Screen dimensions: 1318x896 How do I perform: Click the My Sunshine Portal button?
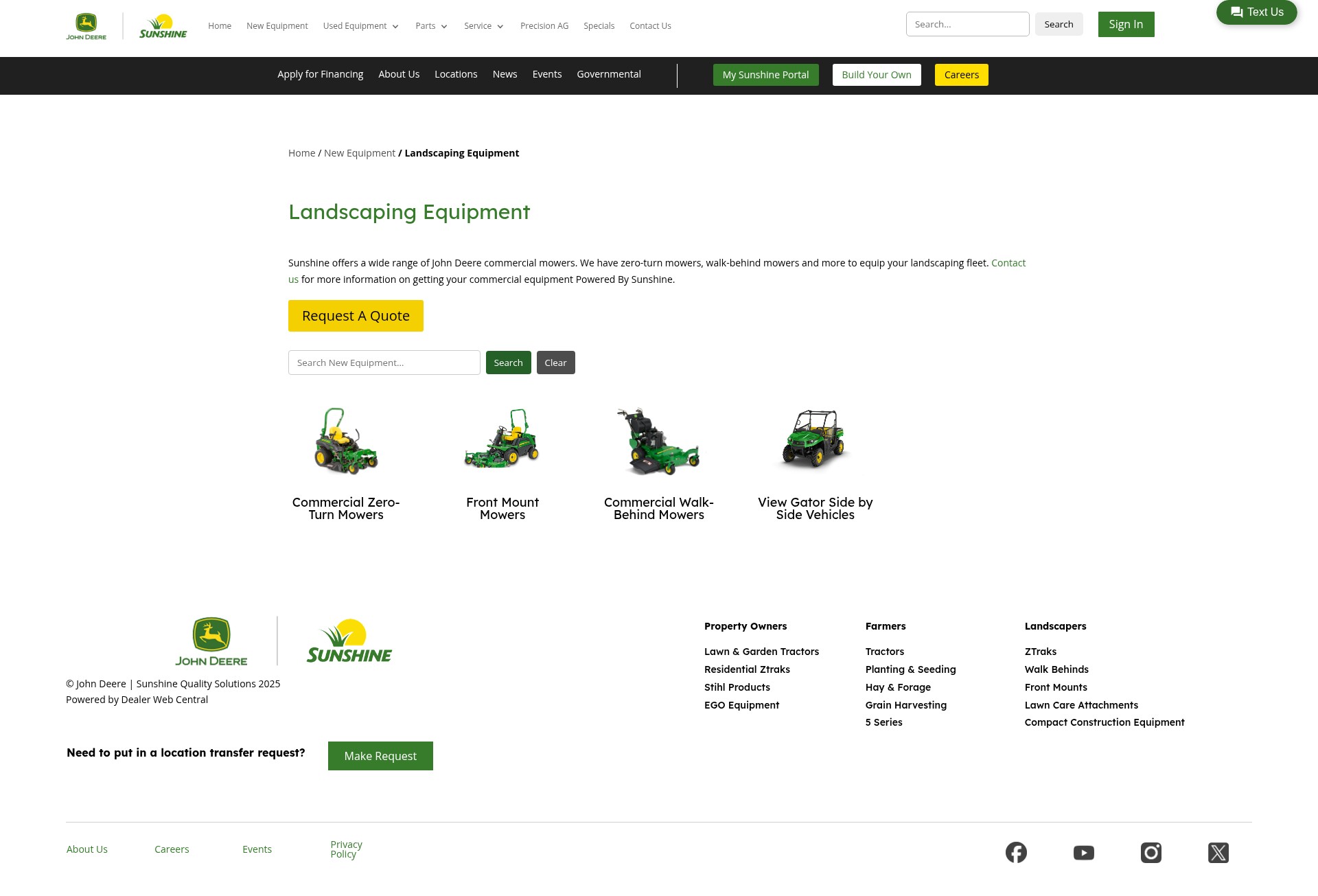click(x=765, y=75)
